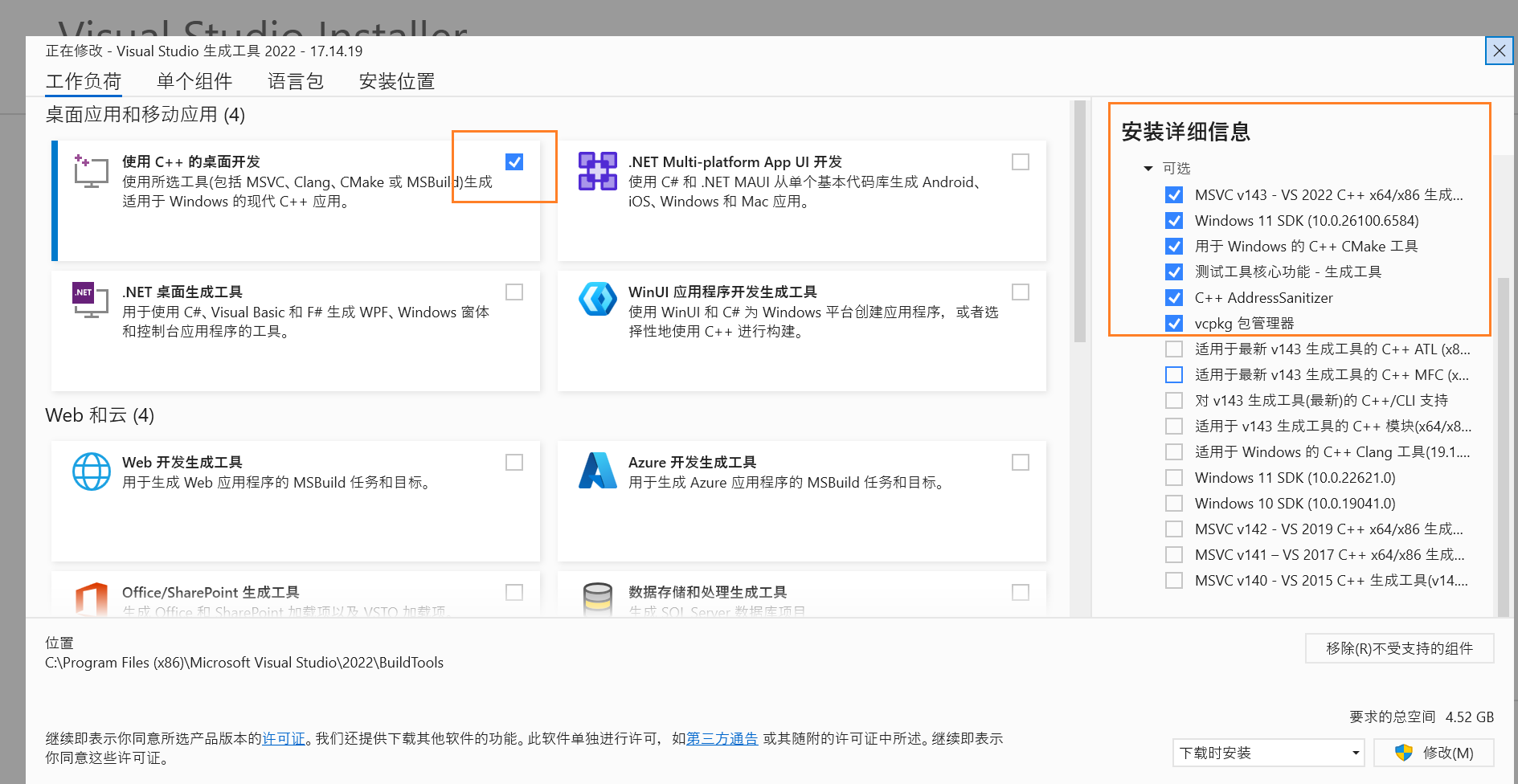Screen dimensions: 1518x784
Task: Click the data storage build tools database icon
Action: click(597, 599)
